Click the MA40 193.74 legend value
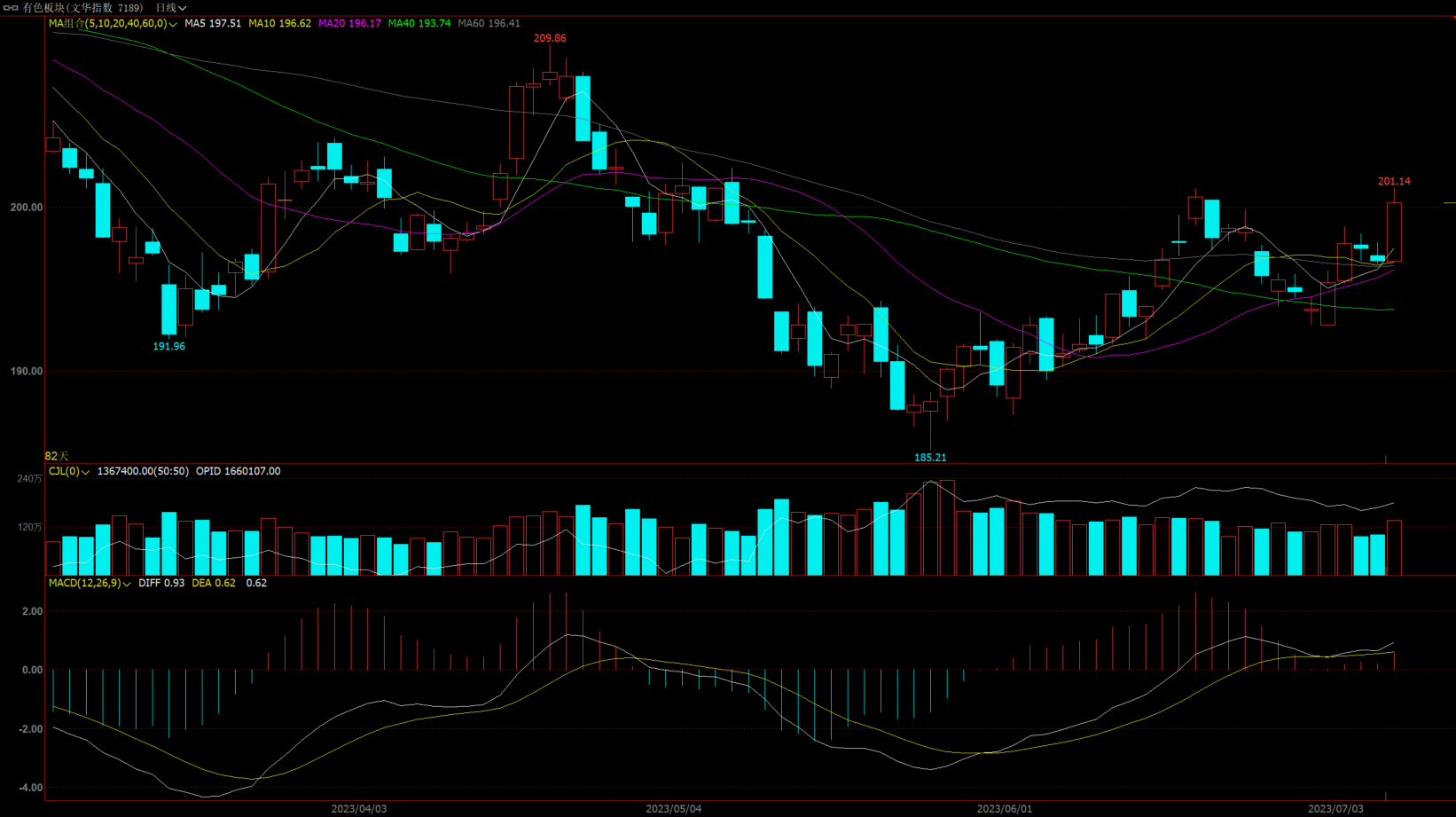Image resolution: width=1456 pixels, height=817 pixels. click(x=419, y=24)
